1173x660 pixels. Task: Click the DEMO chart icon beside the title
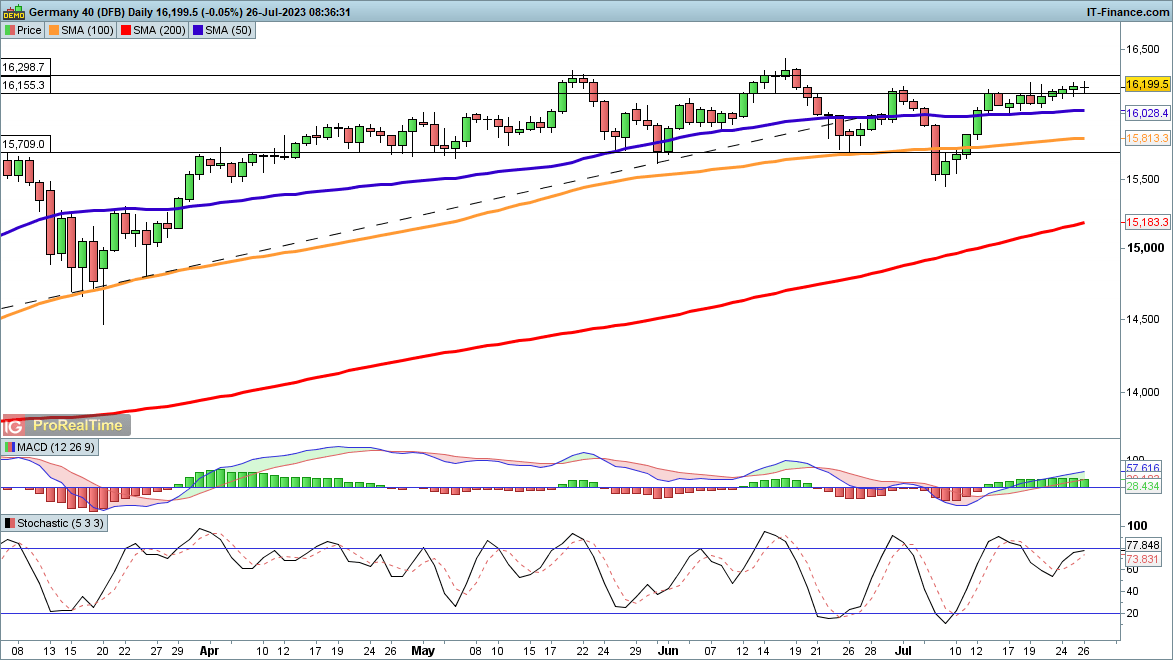14,12
